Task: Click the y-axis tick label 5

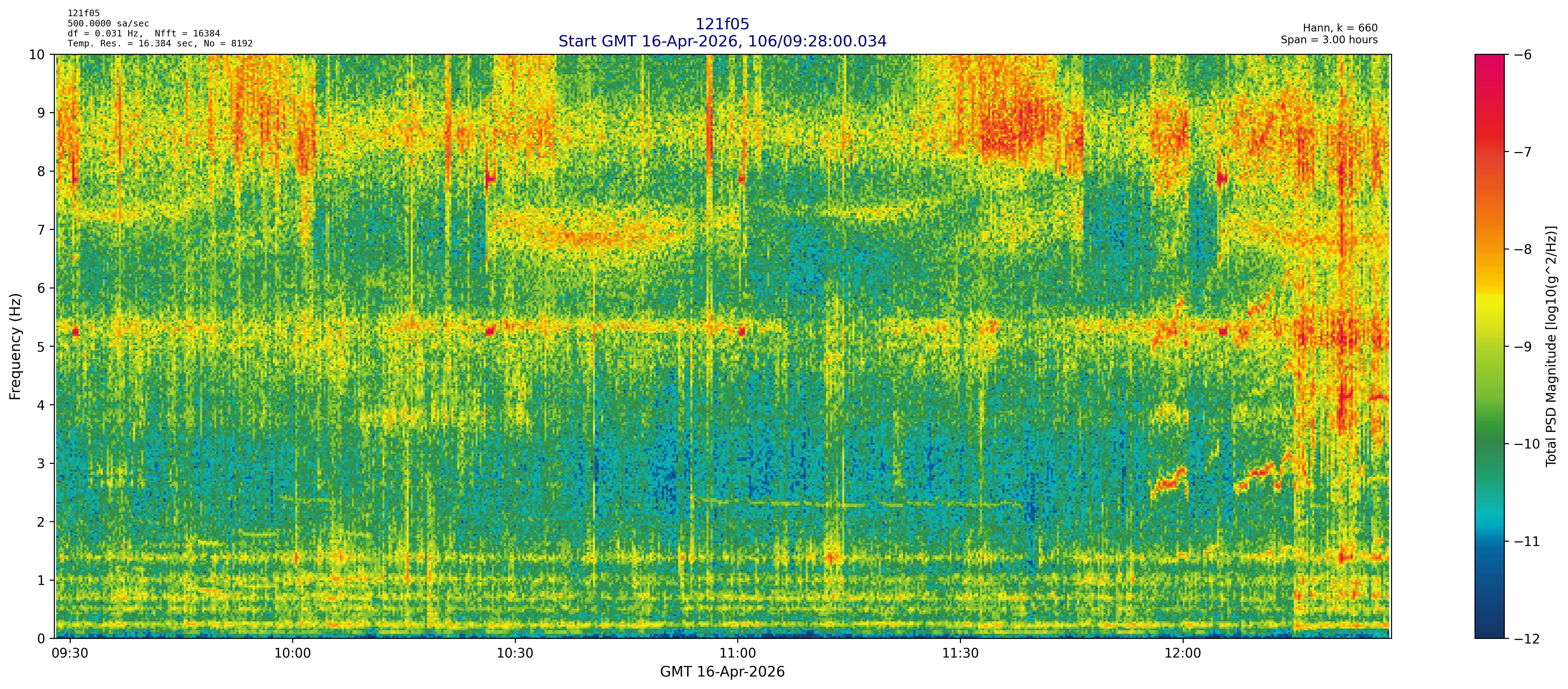Action: pos(41,346)
